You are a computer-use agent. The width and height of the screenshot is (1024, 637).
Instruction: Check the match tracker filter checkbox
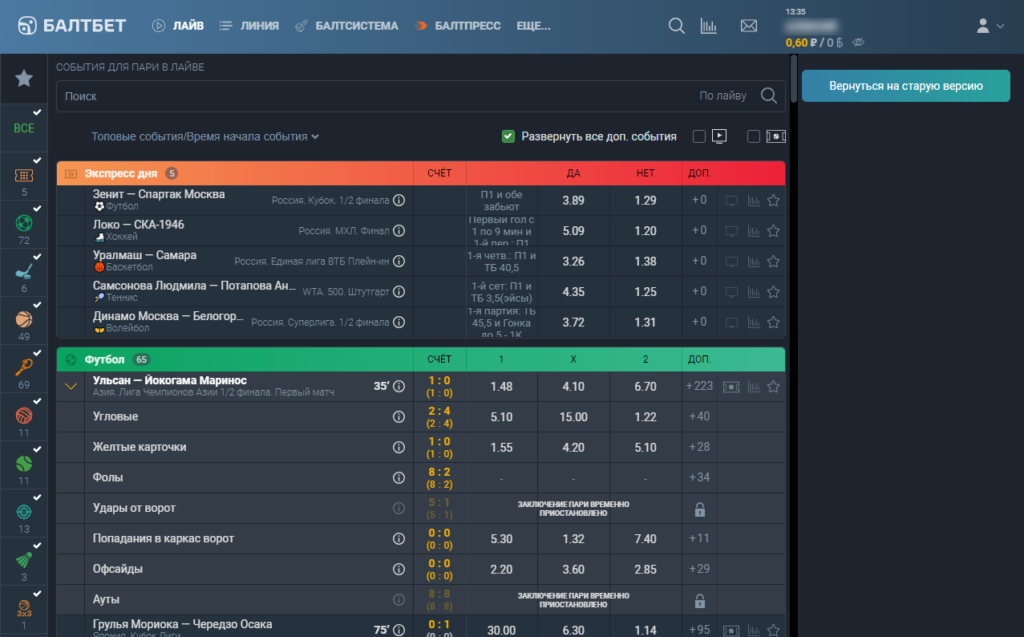(x=753, y=137)
